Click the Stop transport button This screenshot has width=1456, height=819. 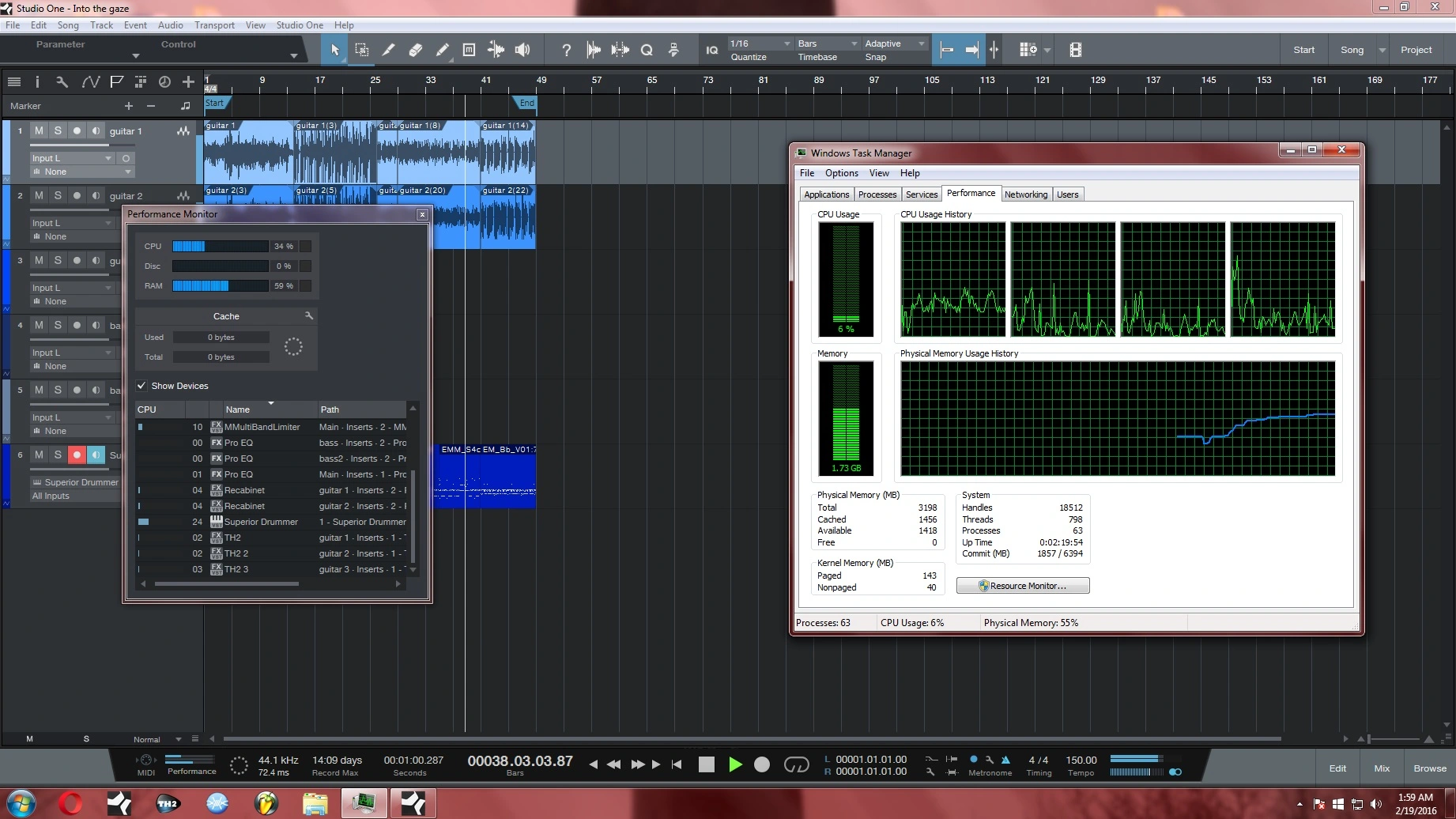[x=707, y=764]
